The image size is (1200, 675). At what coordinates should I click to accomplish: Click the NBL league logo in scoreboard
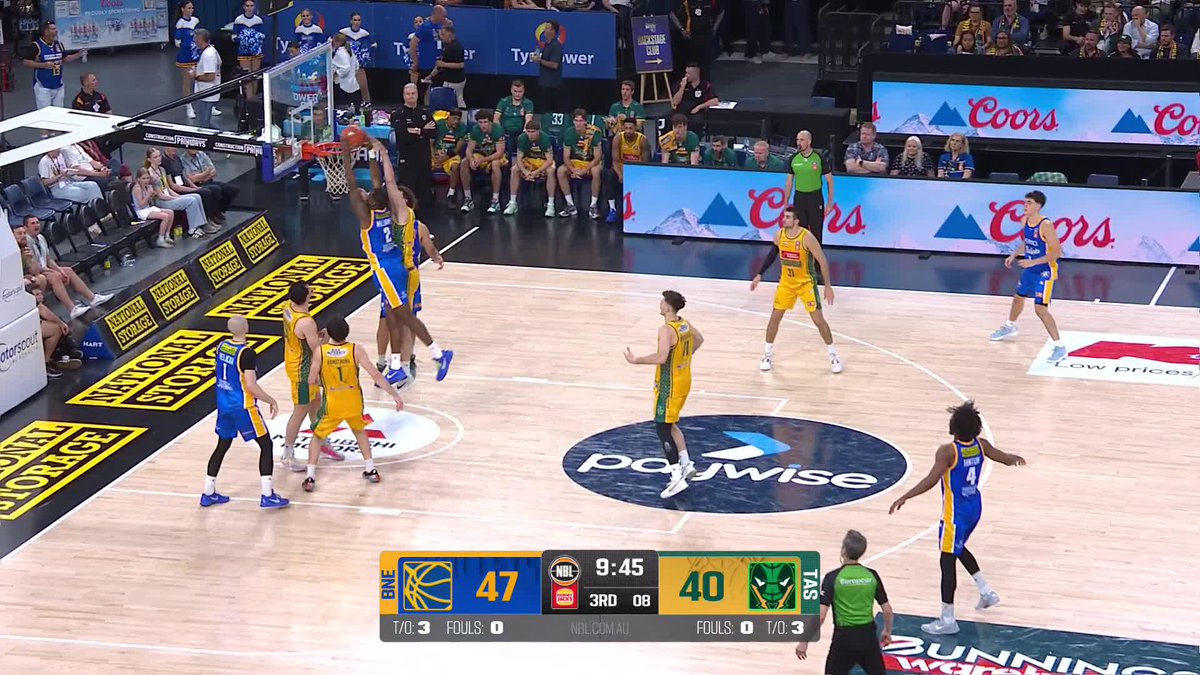565,570
